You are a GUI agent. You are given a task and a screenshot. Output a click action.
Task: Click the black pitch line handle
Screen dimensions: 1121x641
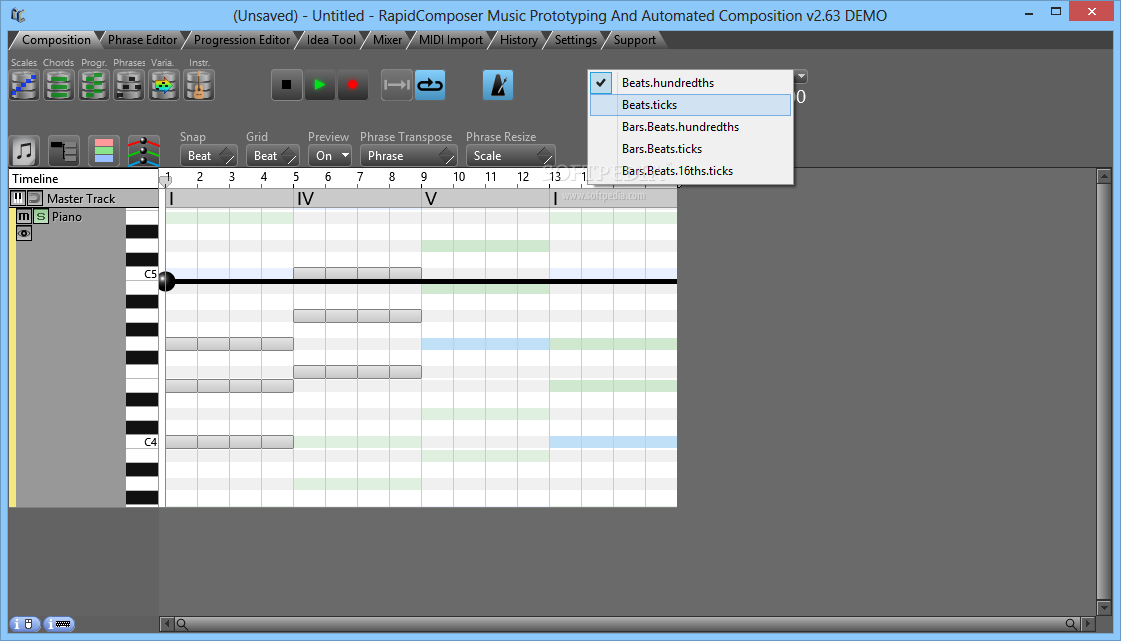point(166,282)
